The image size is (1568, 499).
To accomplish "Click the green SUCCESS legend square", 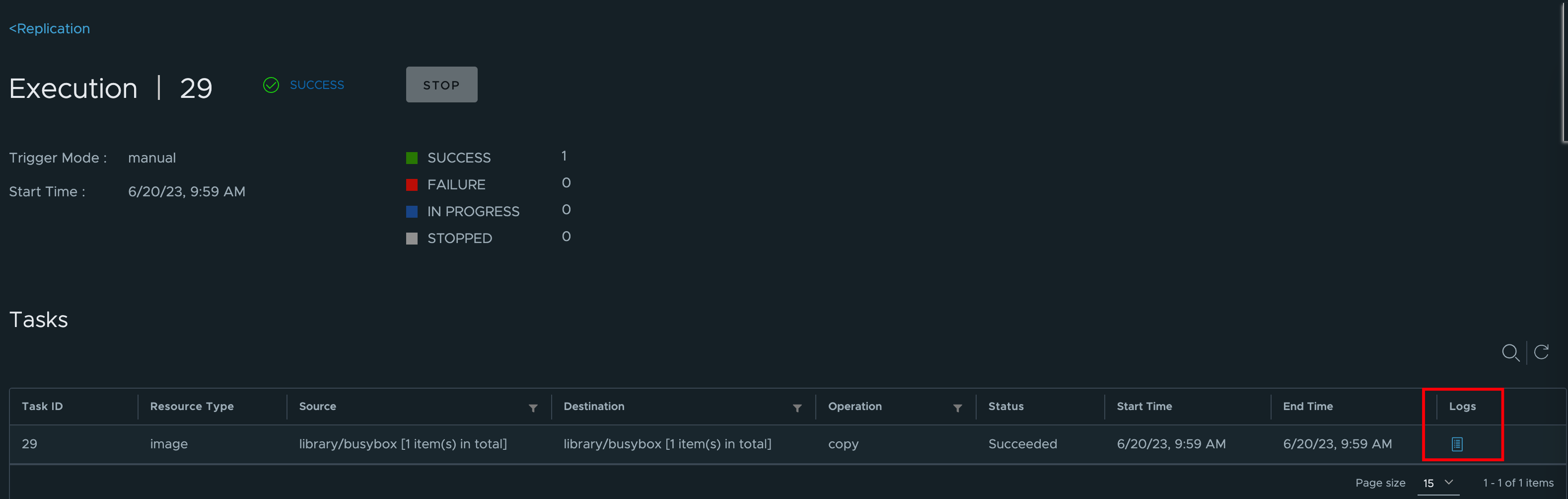I will (412, 157).
